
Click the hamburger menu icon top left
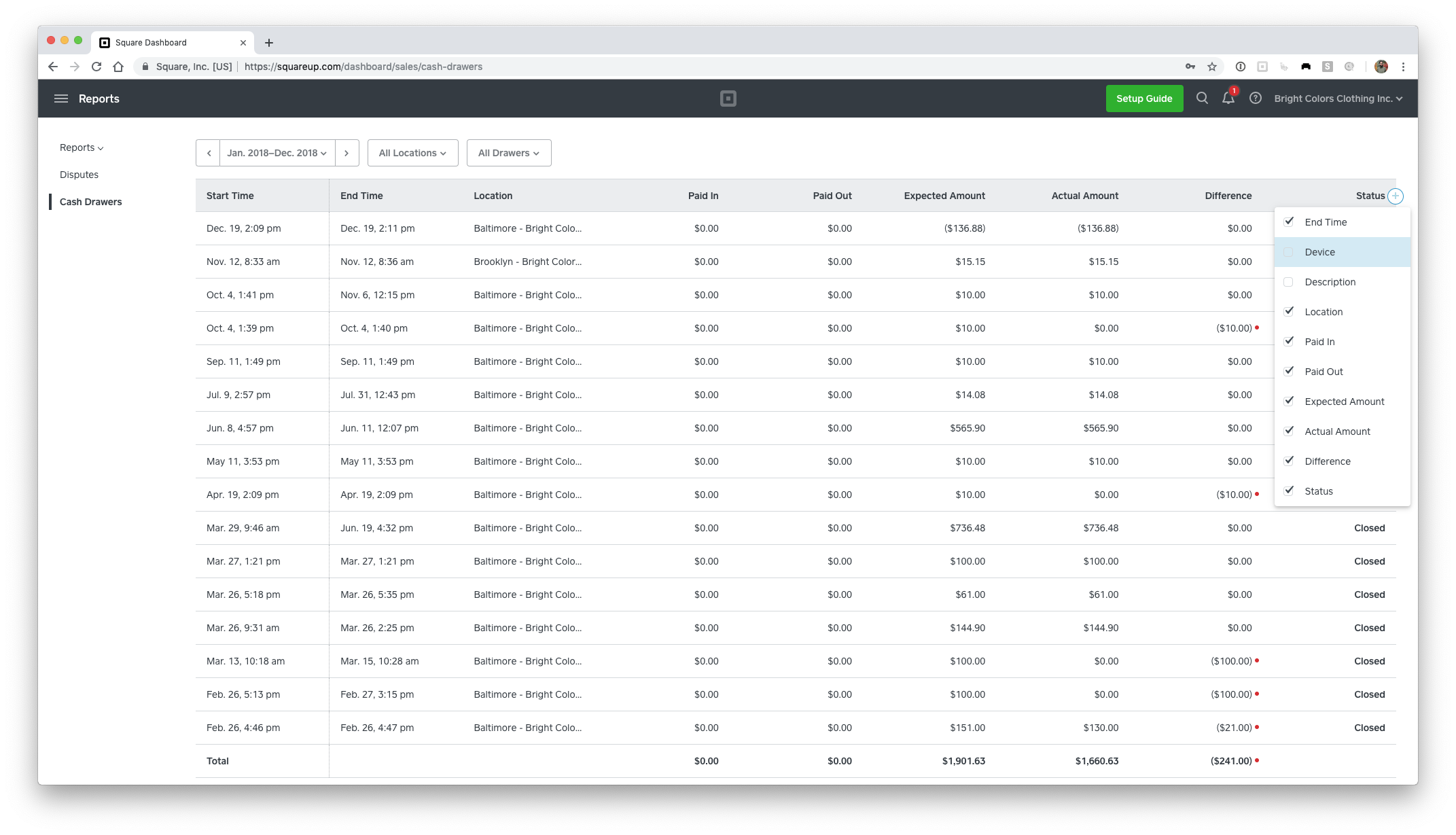61,98
